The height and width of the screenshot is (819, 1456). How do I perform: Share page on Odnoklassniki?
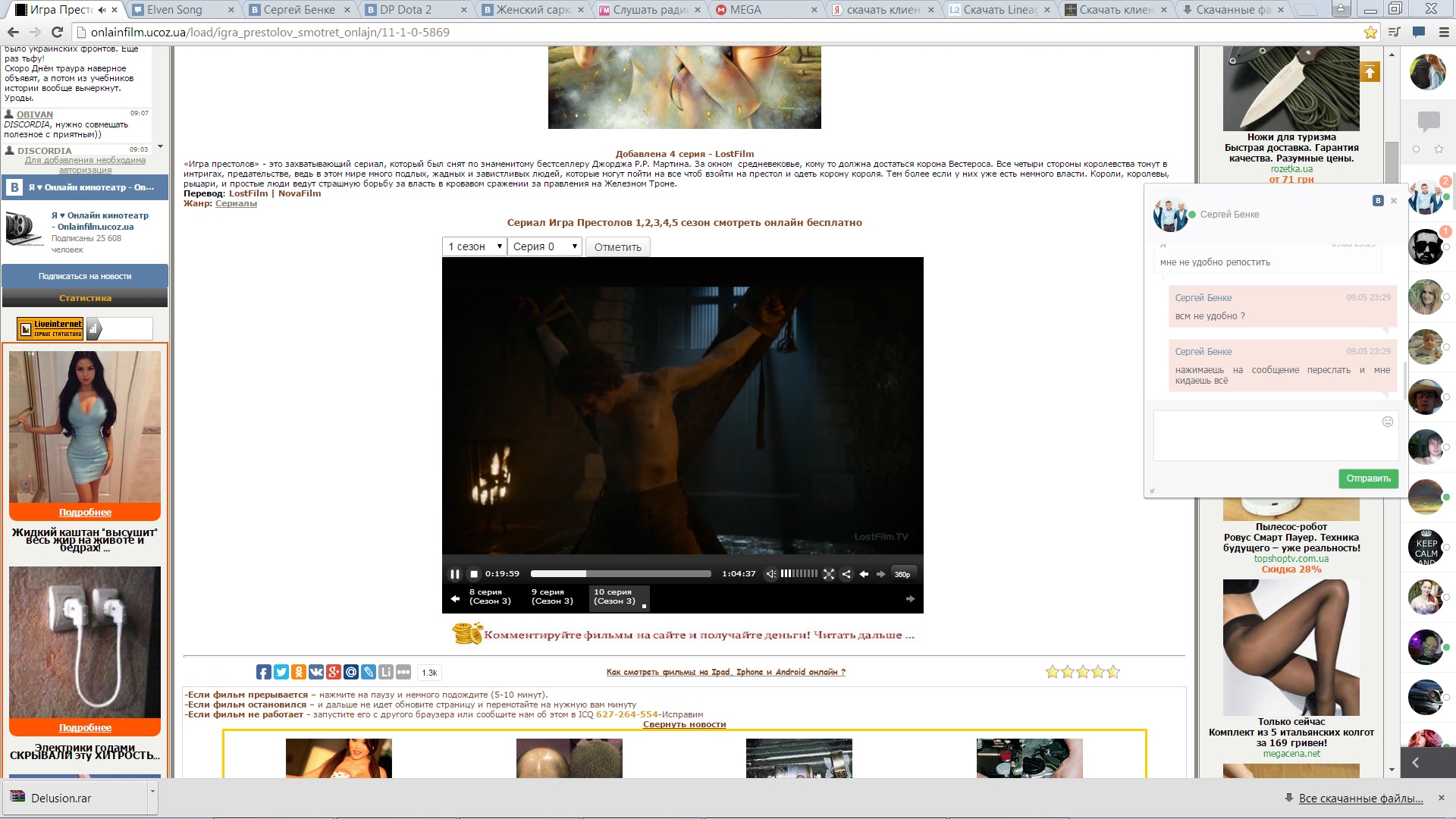[x=299, y=672]
